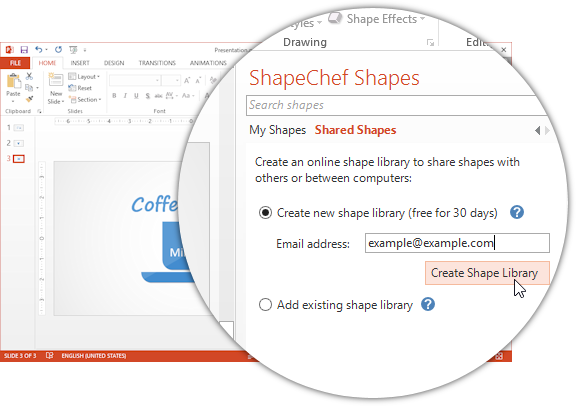Viewport: 576px width, 406px height.
Task: Click the Paste clipboard icon
Action: pos(14,81)
